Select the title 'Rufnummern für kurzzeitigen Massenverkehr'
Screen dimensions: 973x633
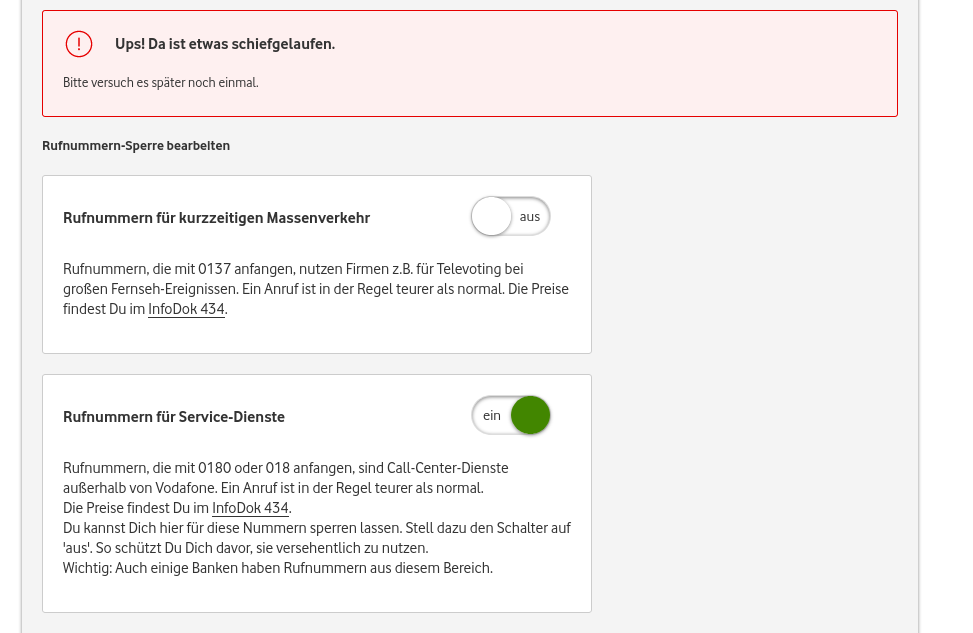(216, 217)
